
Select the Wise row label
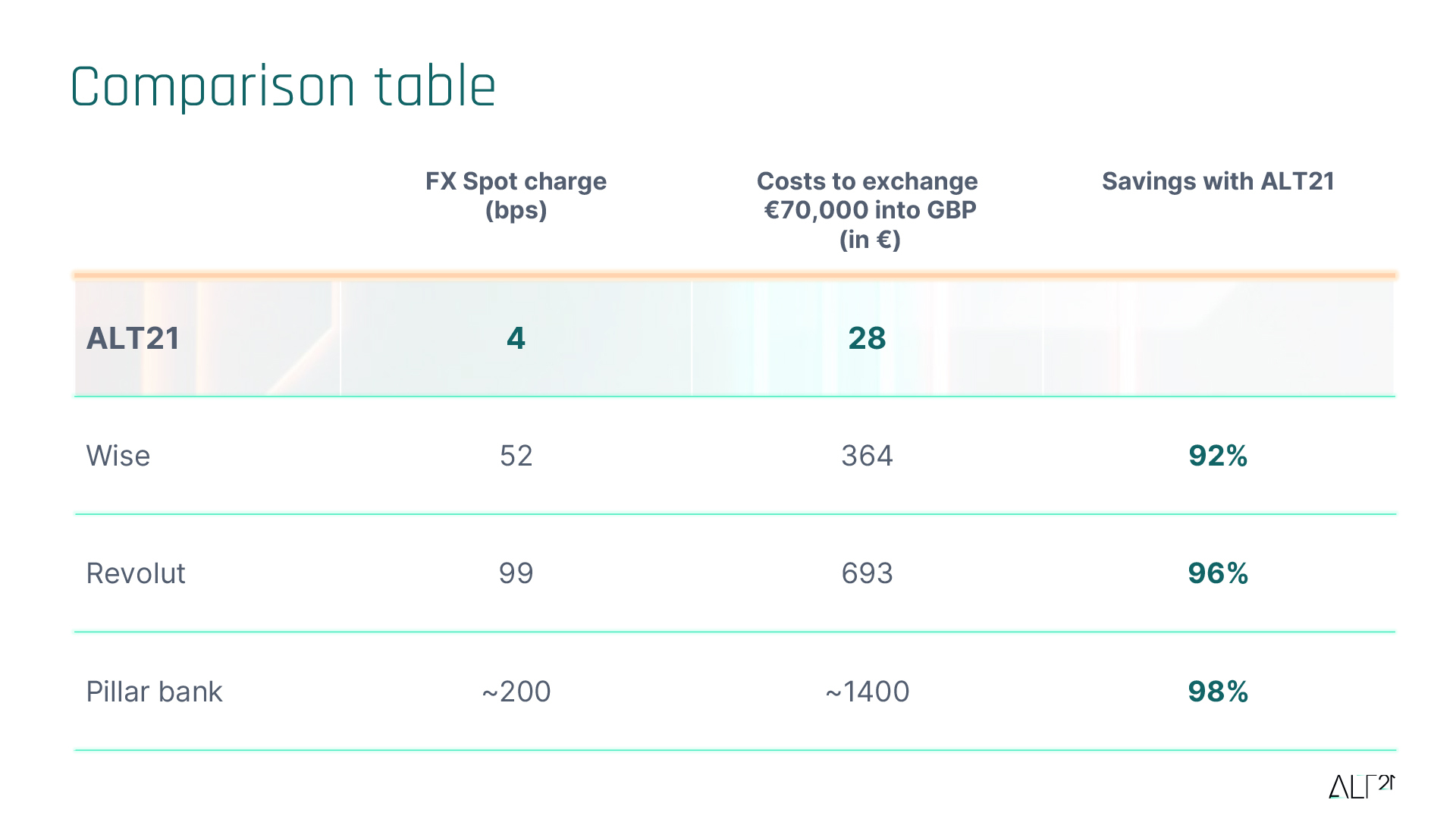(118, 456)
